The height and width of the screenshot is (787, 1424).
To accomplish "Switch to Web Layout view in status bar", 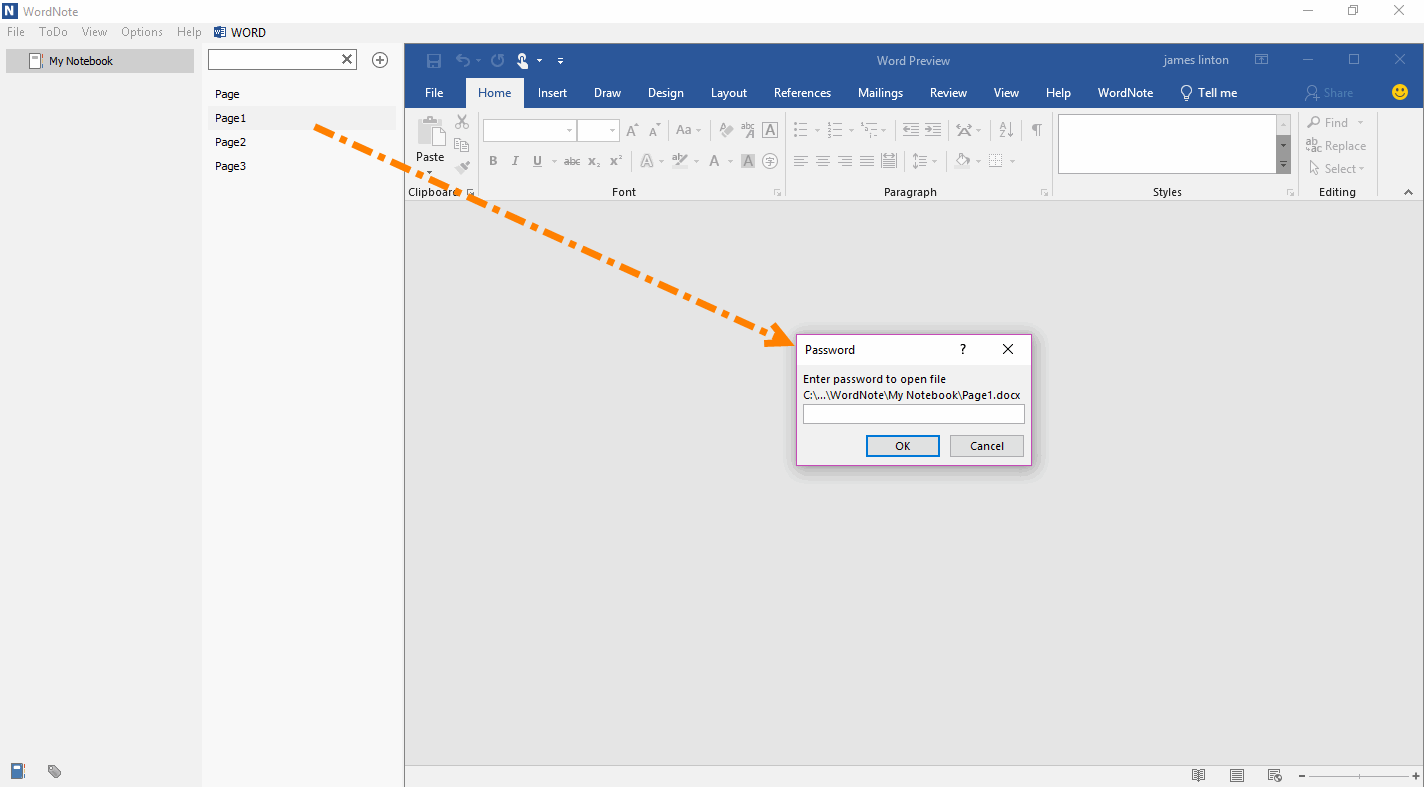I will tap(1275, 775).
